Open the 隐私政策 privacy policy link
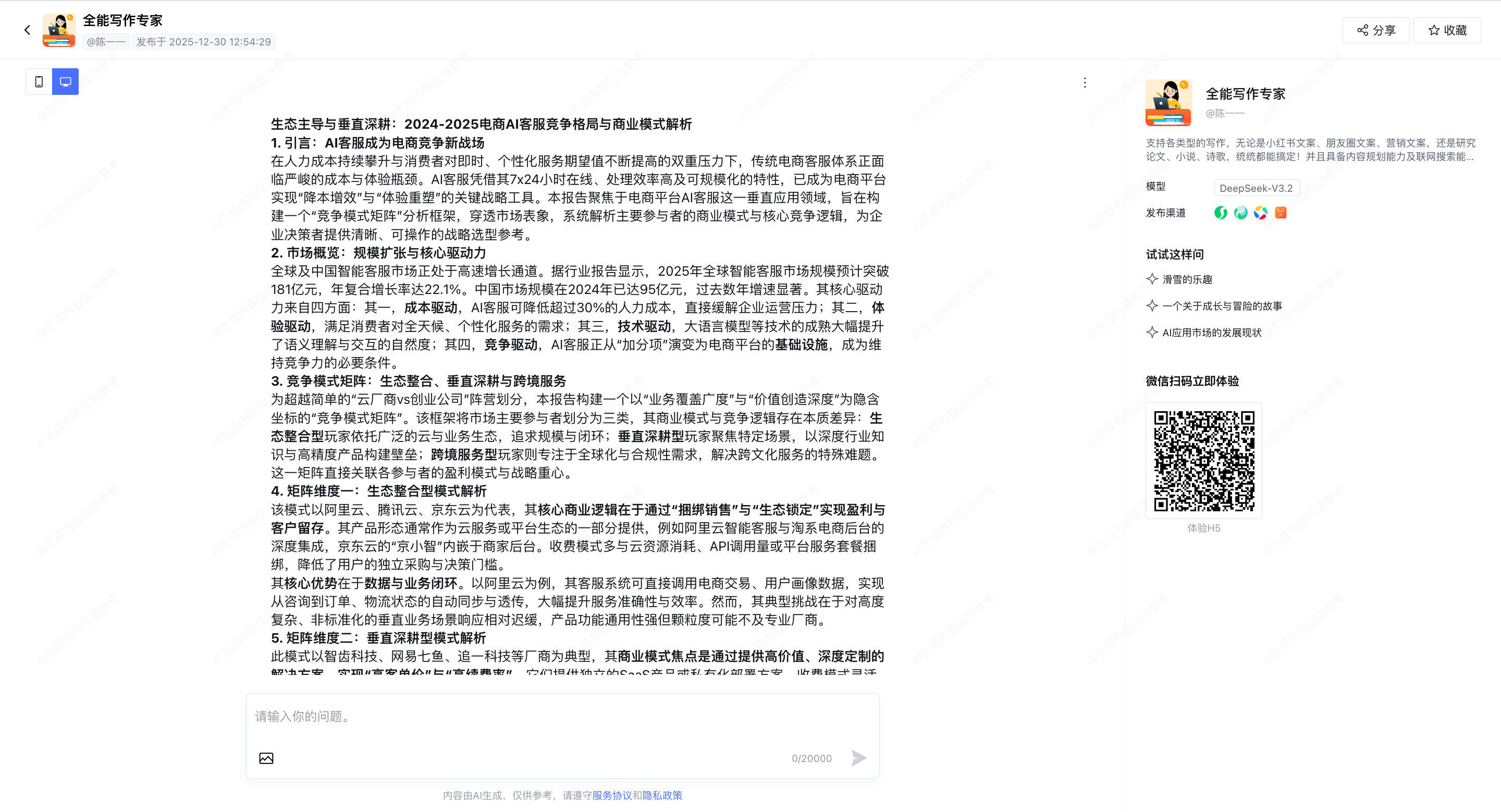This screenshot has height=812, width=1501. point(662,795)
